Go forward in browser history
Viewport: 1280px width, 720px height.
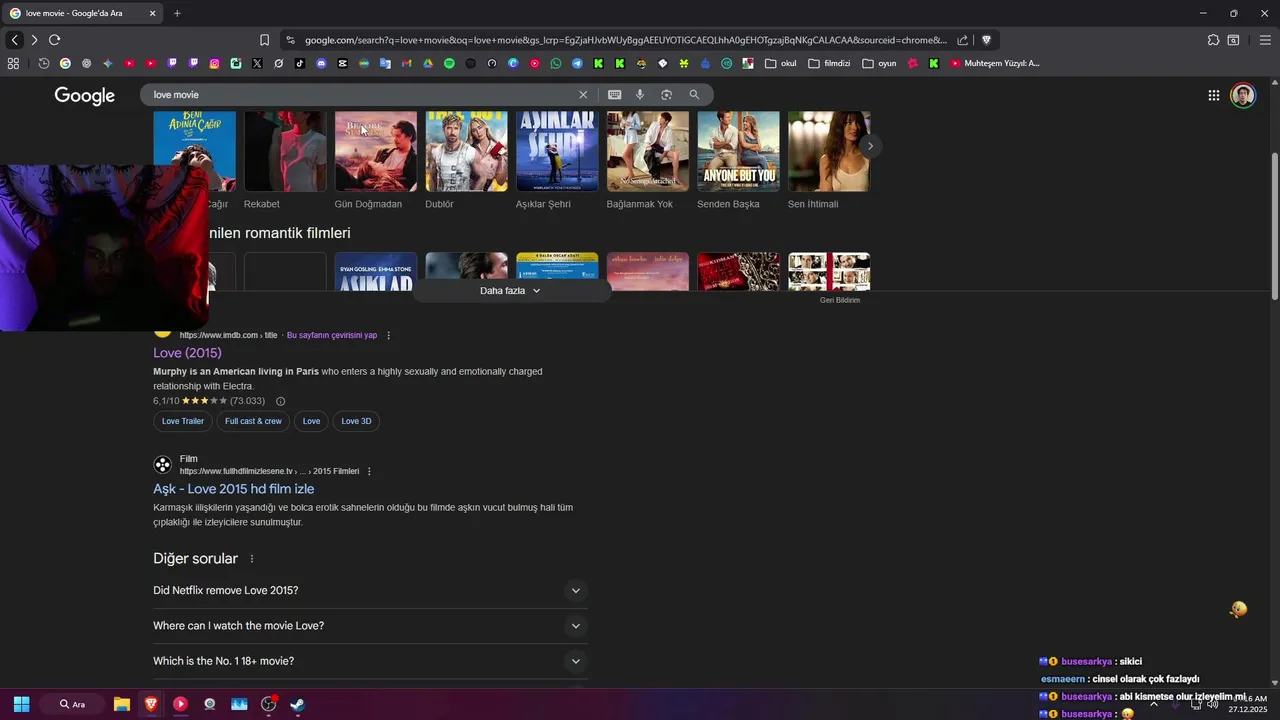34,40
